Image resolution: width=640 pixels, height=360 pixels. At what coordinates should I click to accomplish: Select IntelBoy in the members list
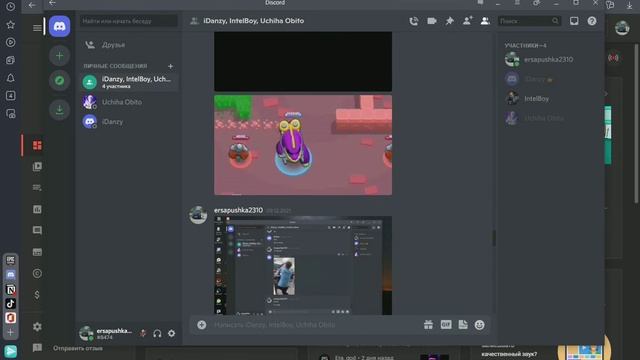(x=549, y=99)
